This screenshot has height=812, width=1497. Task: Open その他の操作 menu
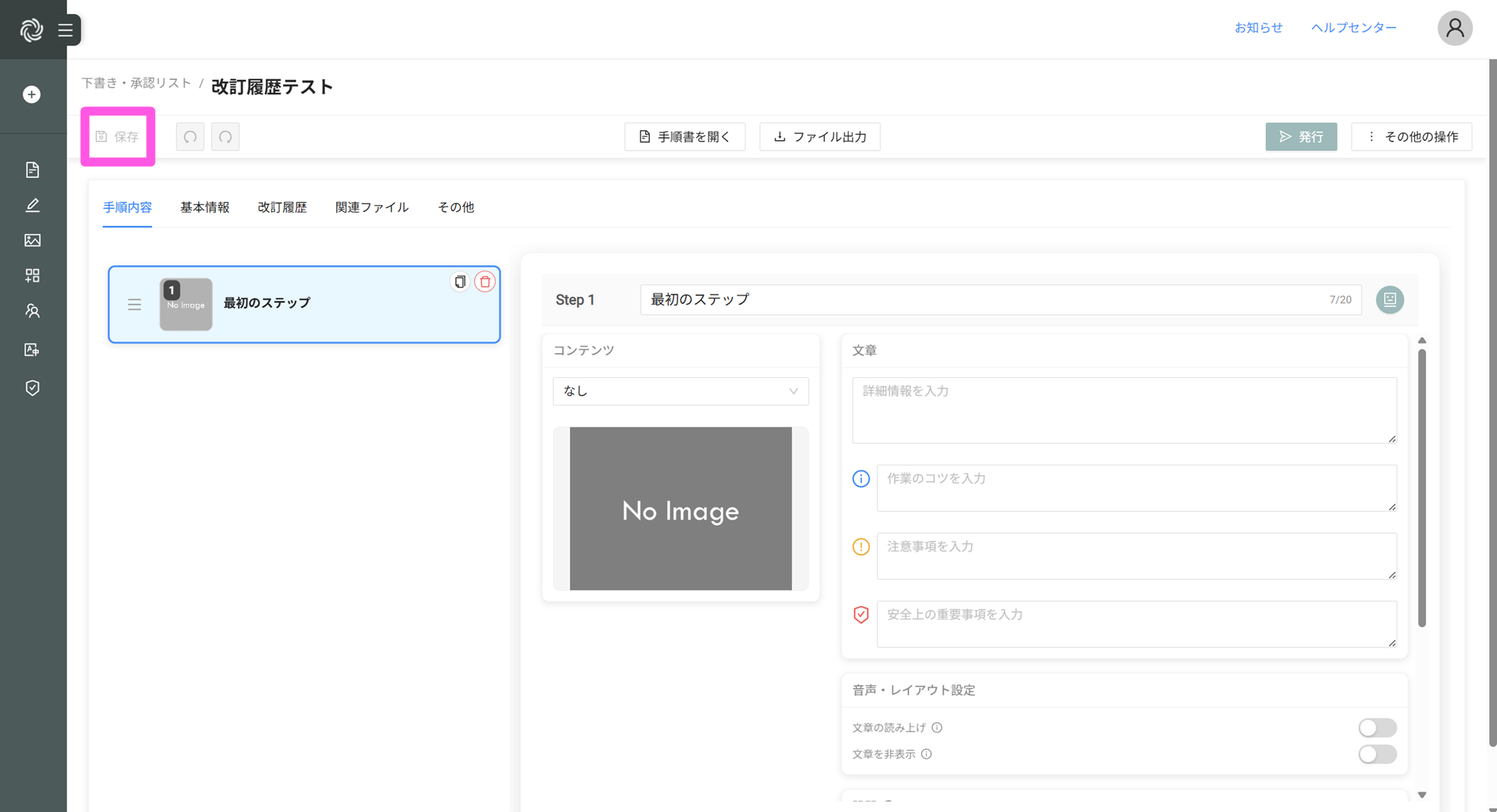coord(1411,137)
